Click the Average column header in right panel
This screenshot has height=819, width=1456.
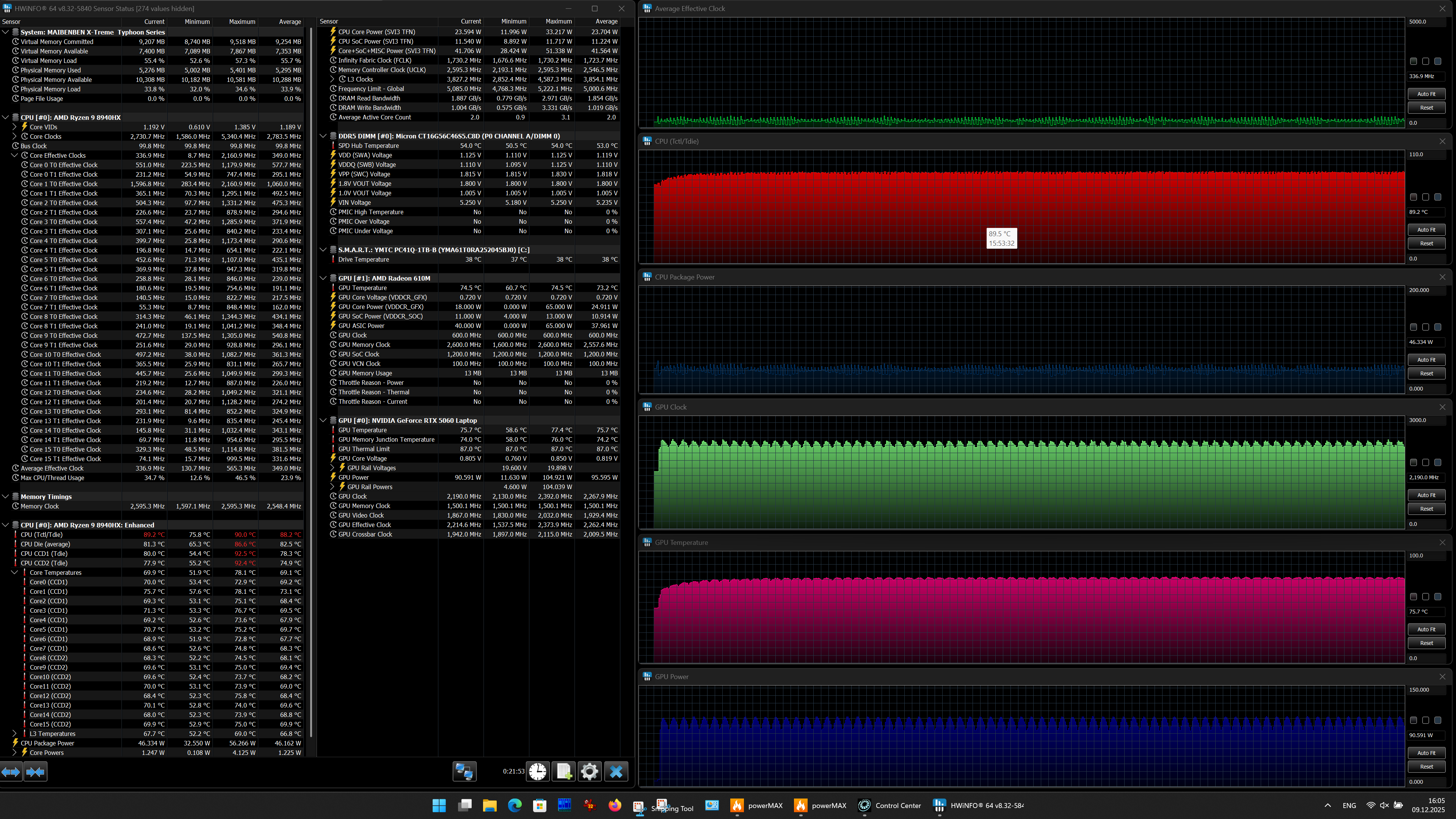coord(606,22)
